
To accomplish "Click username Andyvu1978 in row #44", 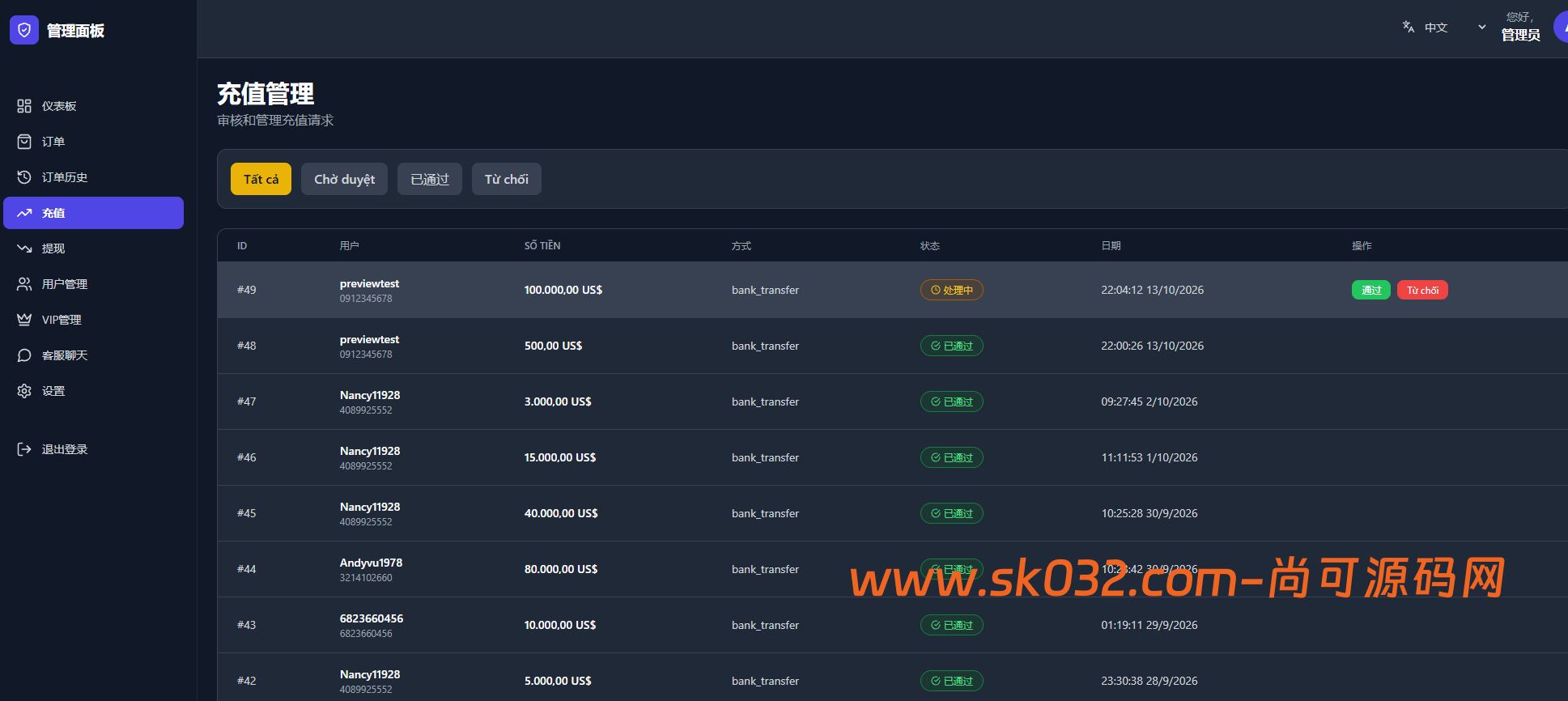I will [x=371, y=563].
